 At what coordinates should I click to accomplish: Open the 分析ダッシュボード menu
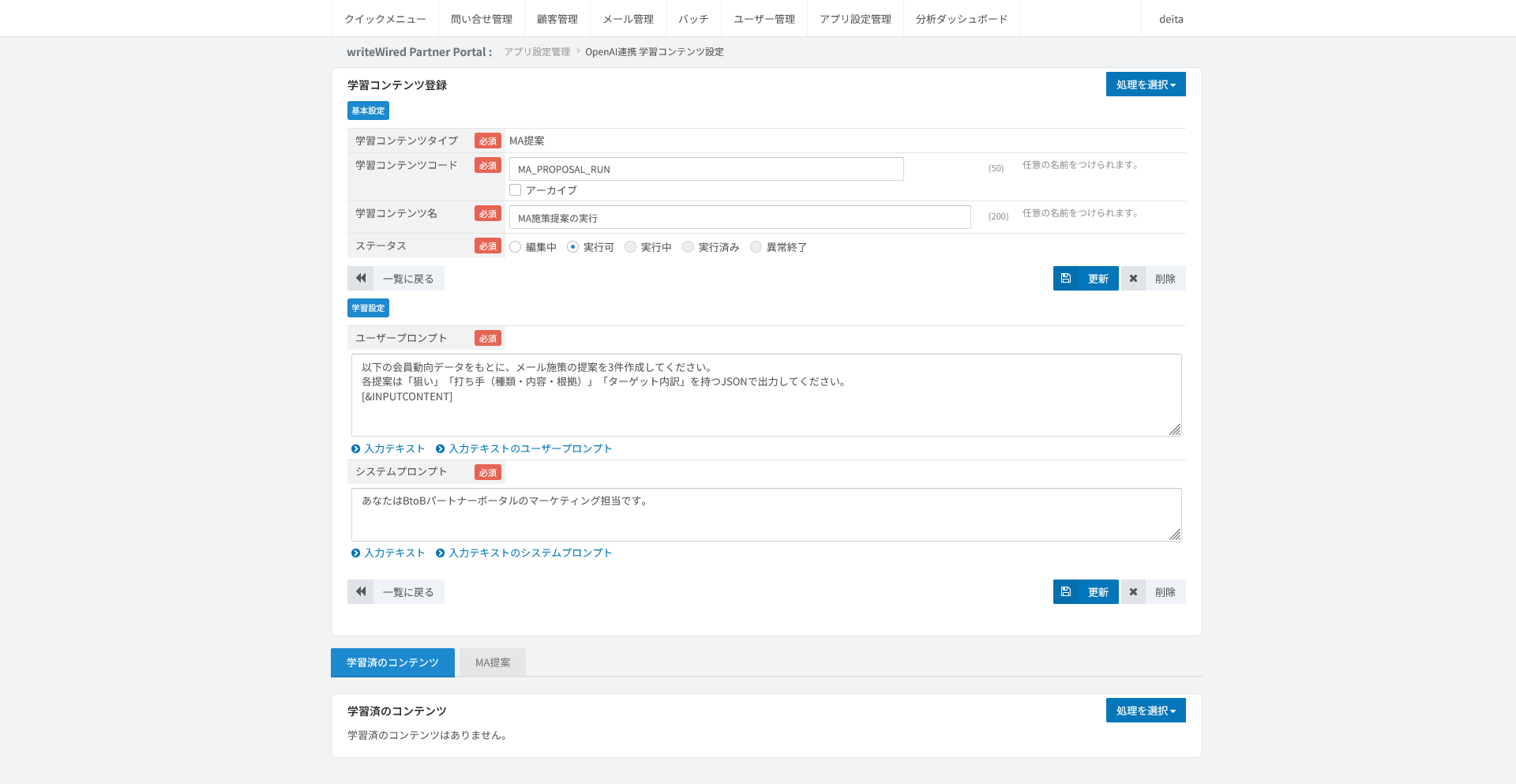[962, 19]
